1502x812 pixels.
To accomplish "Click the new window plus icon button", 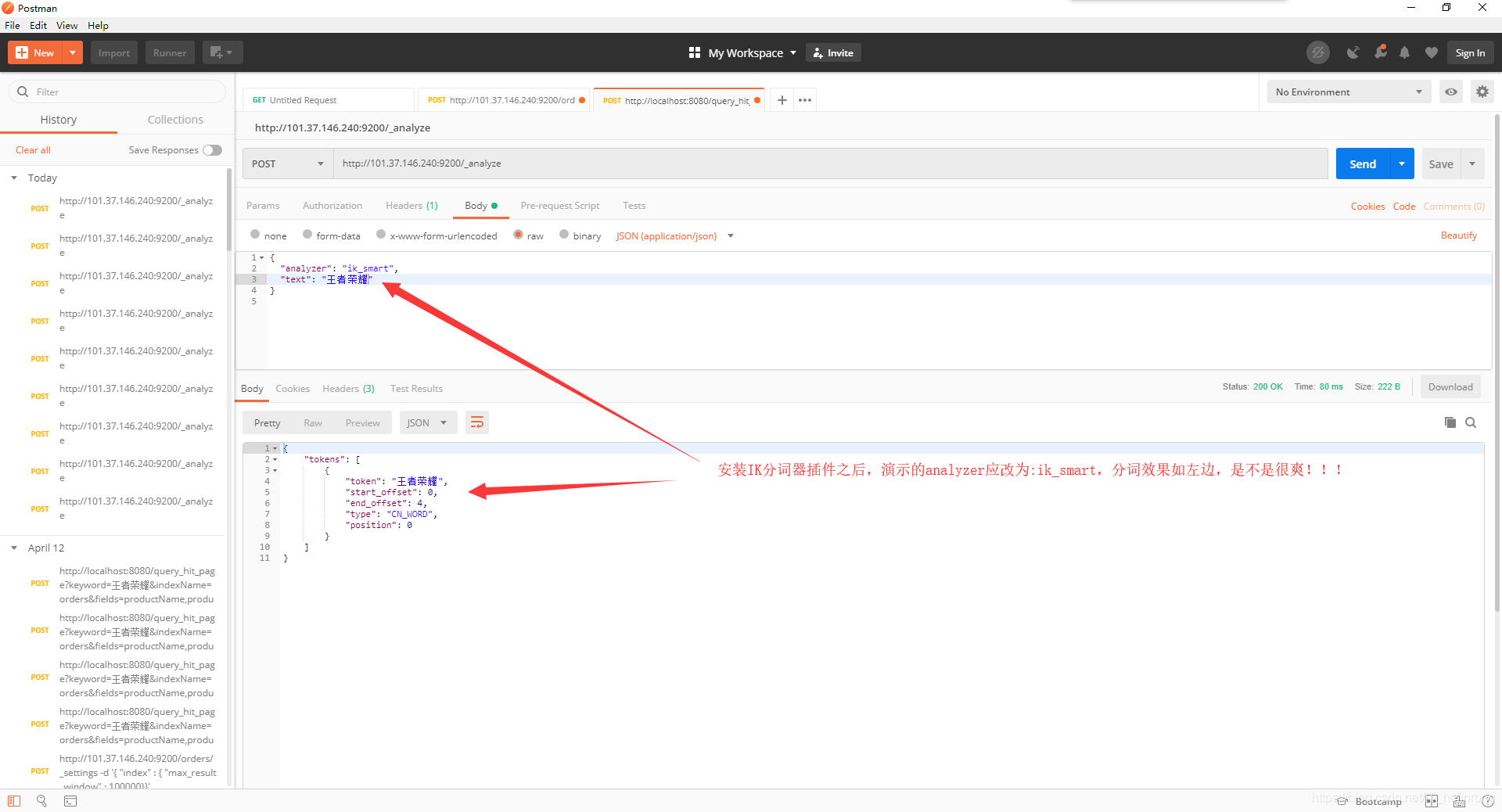I will point(222,52).
